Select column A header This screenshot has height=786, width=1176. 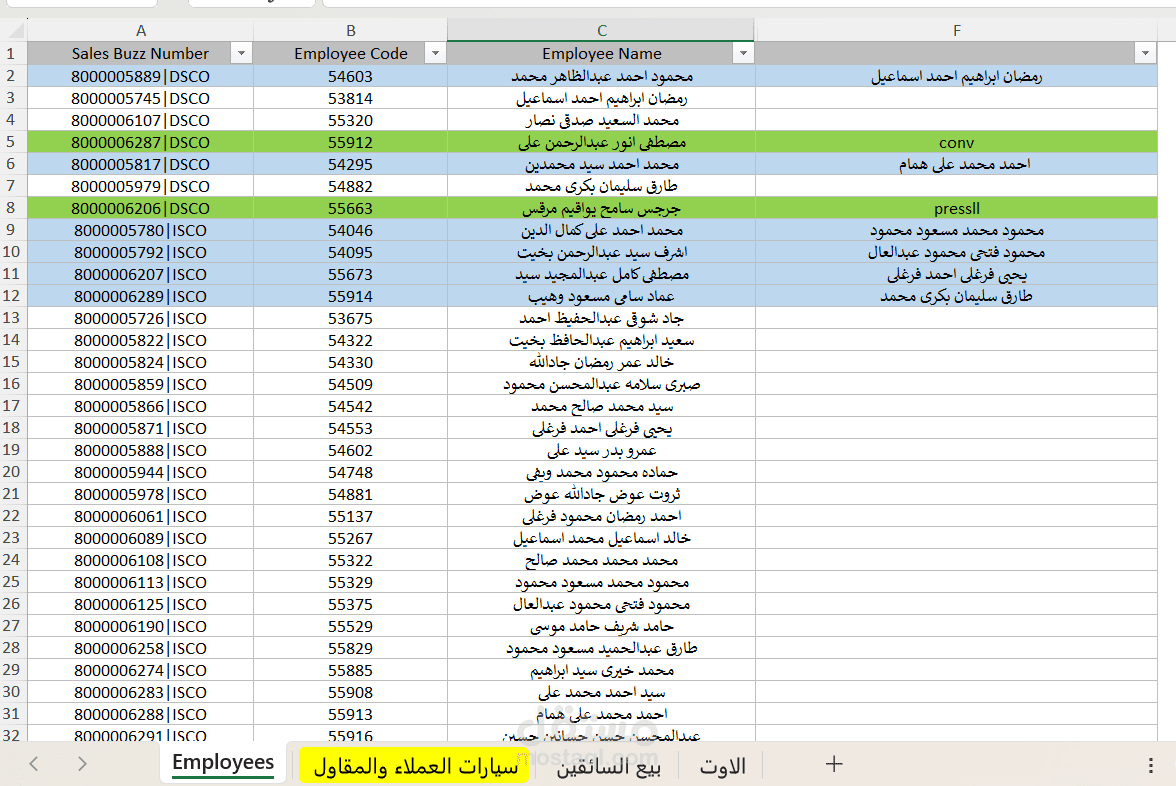[x=140, y=31]
